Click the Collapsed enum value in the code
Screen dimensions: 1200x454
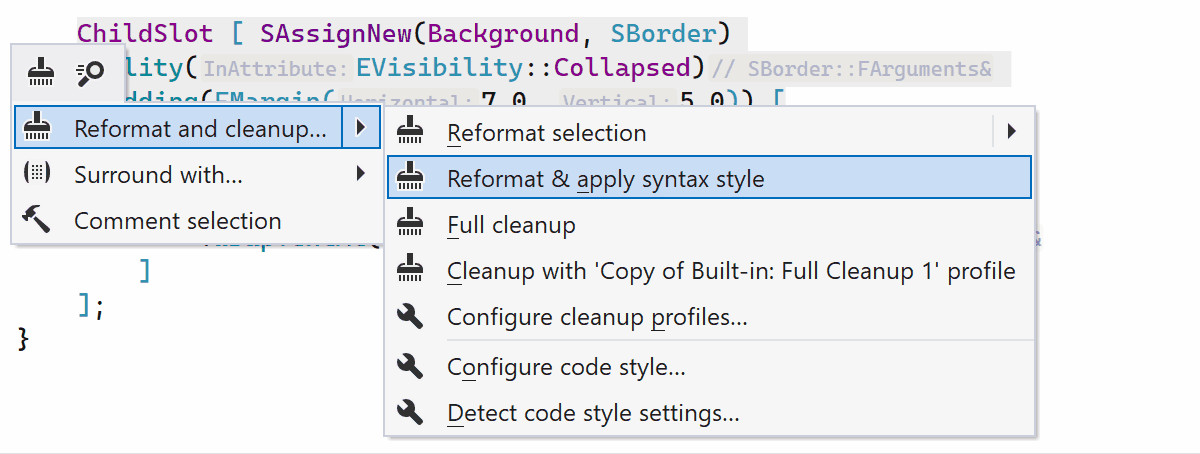622,68
